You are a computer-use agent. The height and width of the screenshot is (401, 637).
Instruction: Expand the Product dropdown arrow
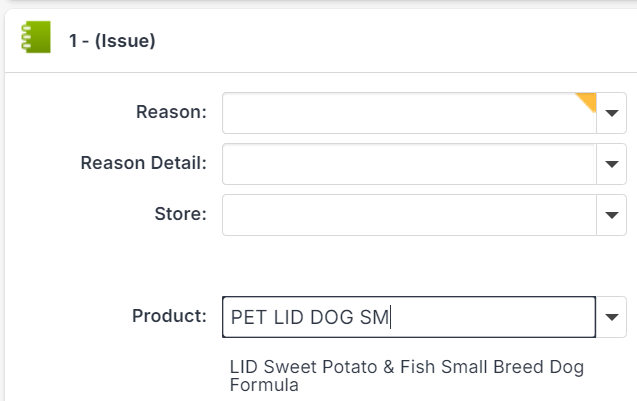point(611,317)
